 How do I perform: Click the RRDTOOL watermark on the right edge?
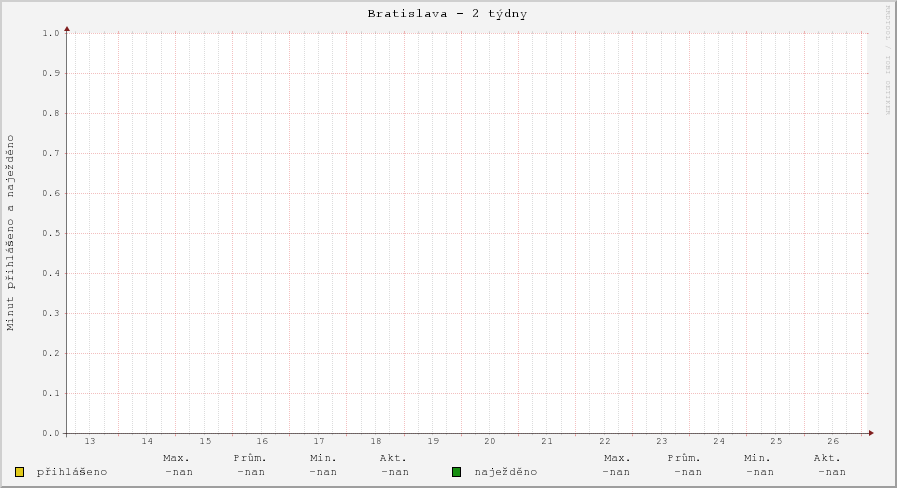pyautogui.click(x=886, y=60)
